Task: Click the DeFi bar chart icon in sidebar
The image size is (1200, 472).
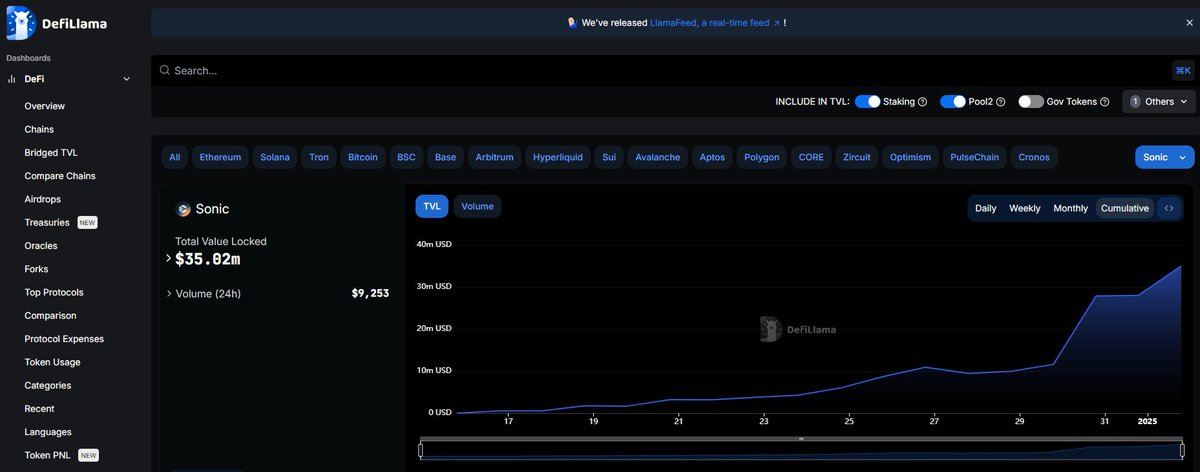Action: click(x=11, y=79)
